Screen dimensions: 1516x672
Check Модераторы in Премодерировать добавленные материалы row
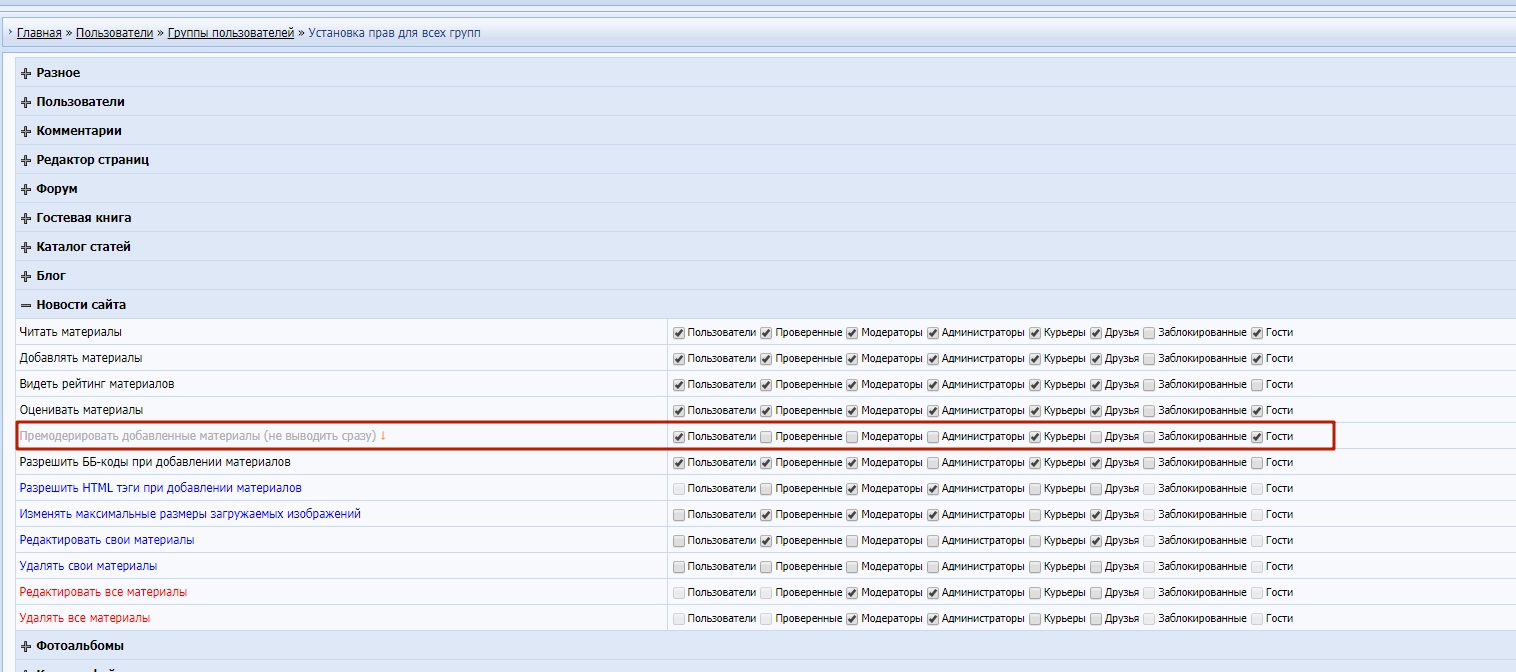853,436
